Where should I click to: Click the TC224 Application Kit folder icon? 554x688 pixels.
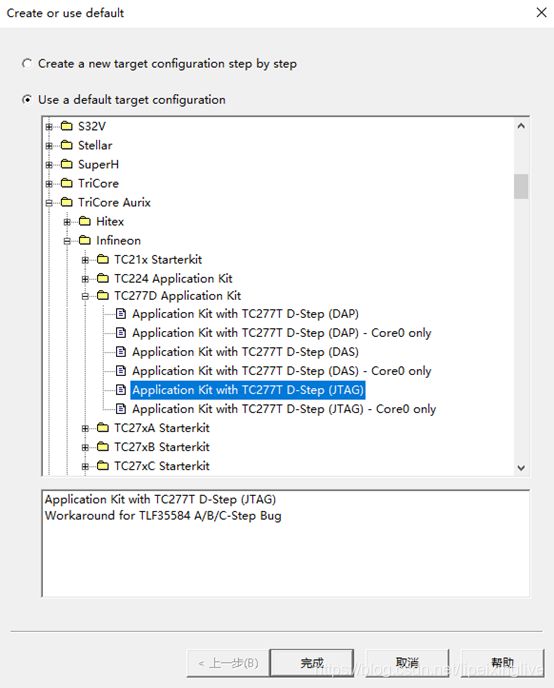click(103, 279)
